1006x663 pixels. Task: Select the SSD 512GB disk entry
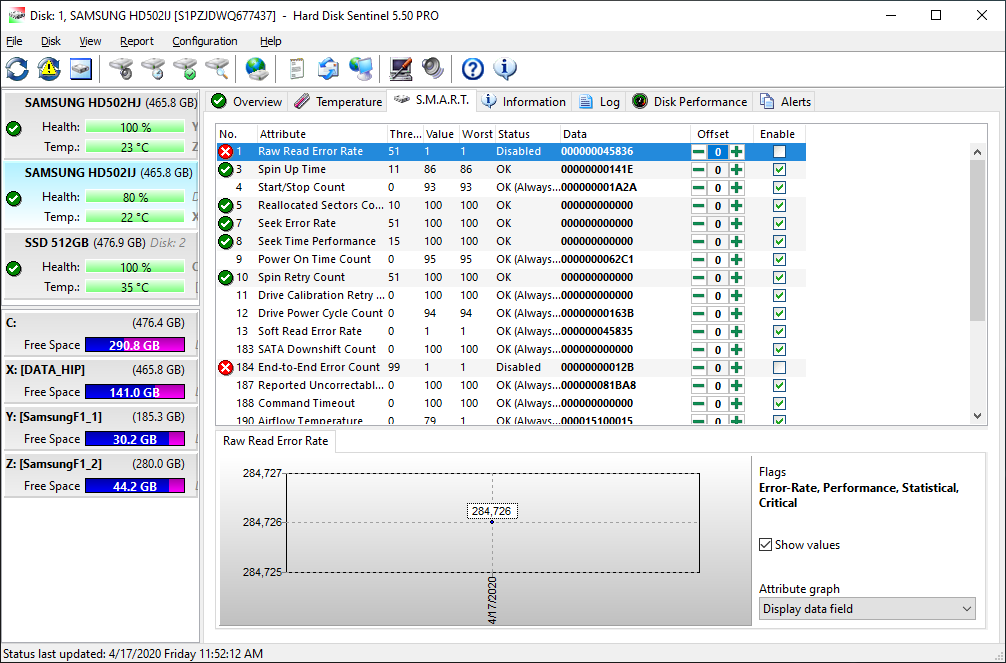coord(102,264)
